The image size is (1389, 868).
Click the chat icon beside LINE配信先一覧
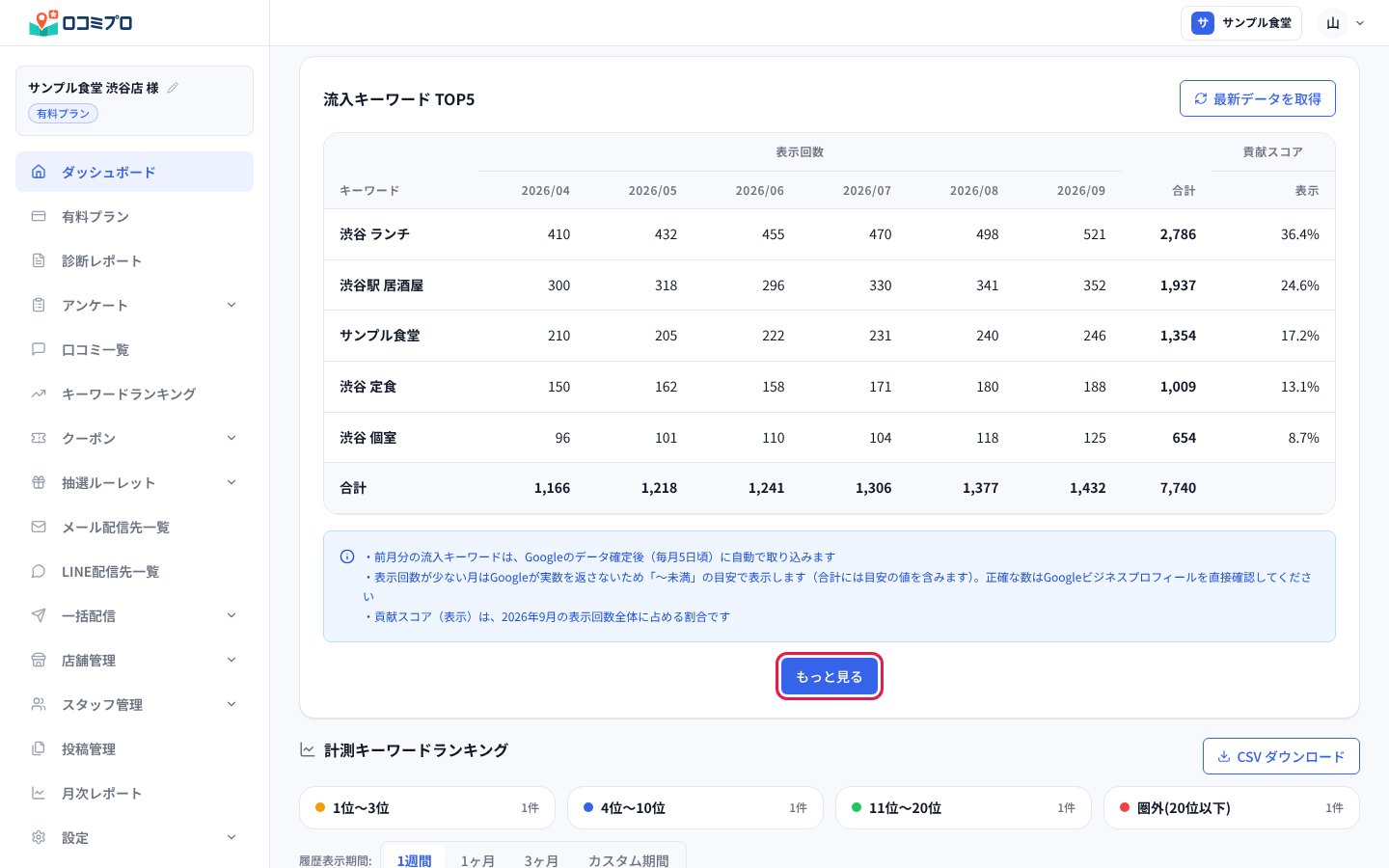(x=39, y=571)
